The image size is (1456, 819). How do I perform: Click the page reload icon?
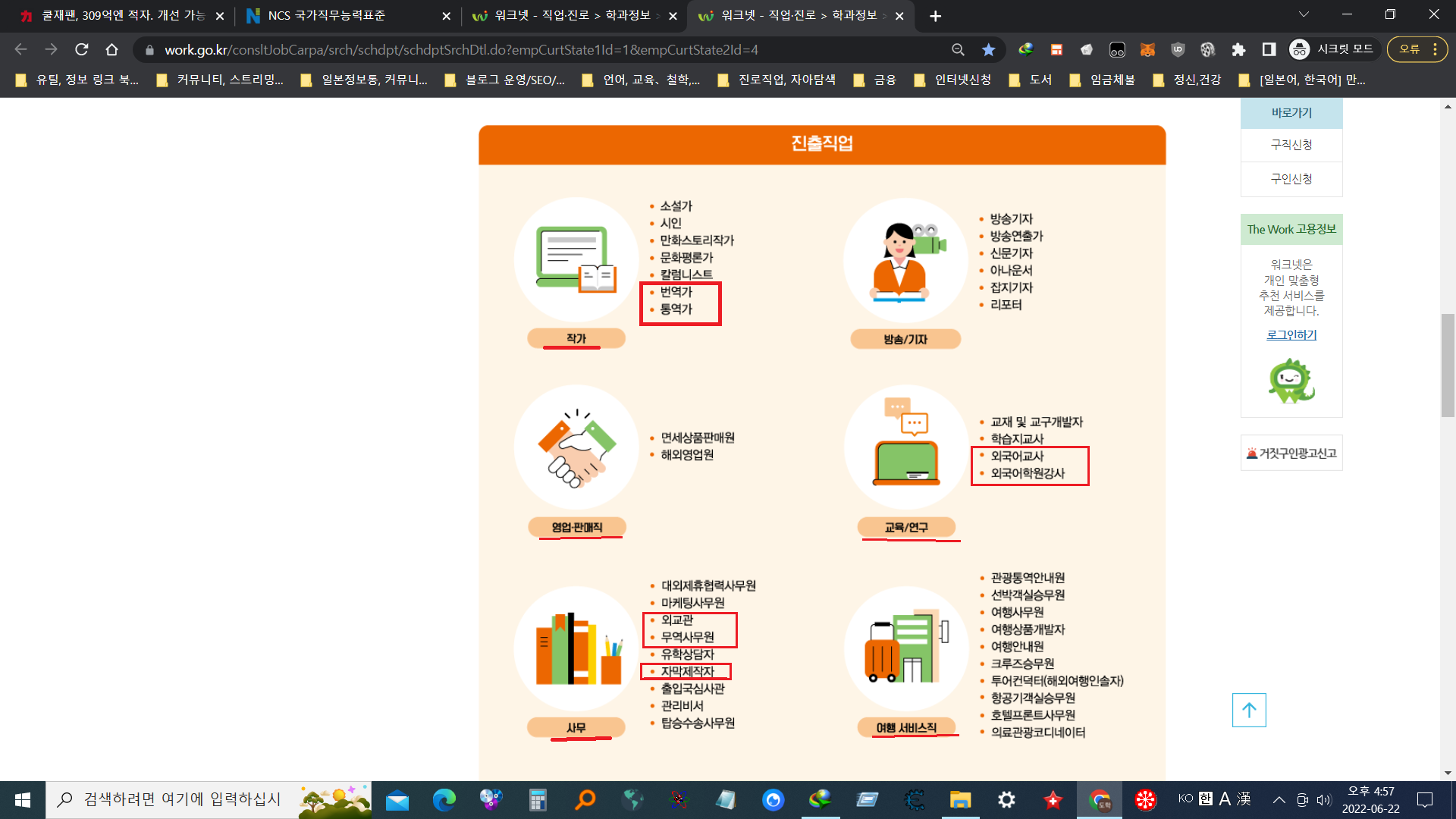click(x=82, y=50)
